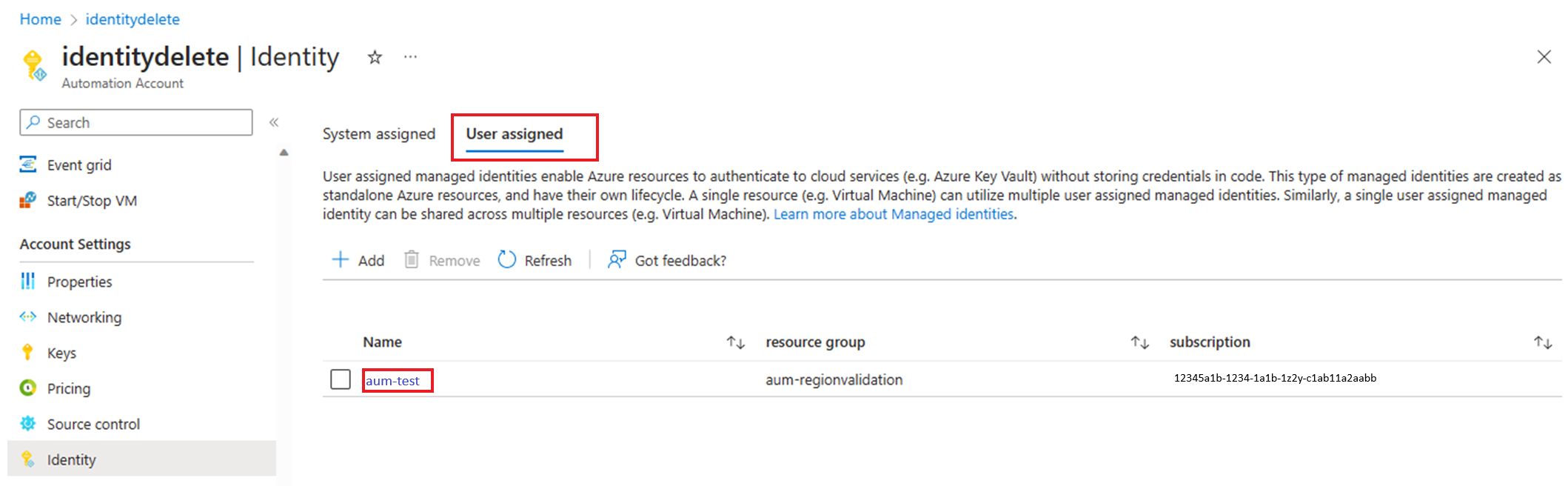
Task: Click the Remove button label
Action: click(455, 261)
